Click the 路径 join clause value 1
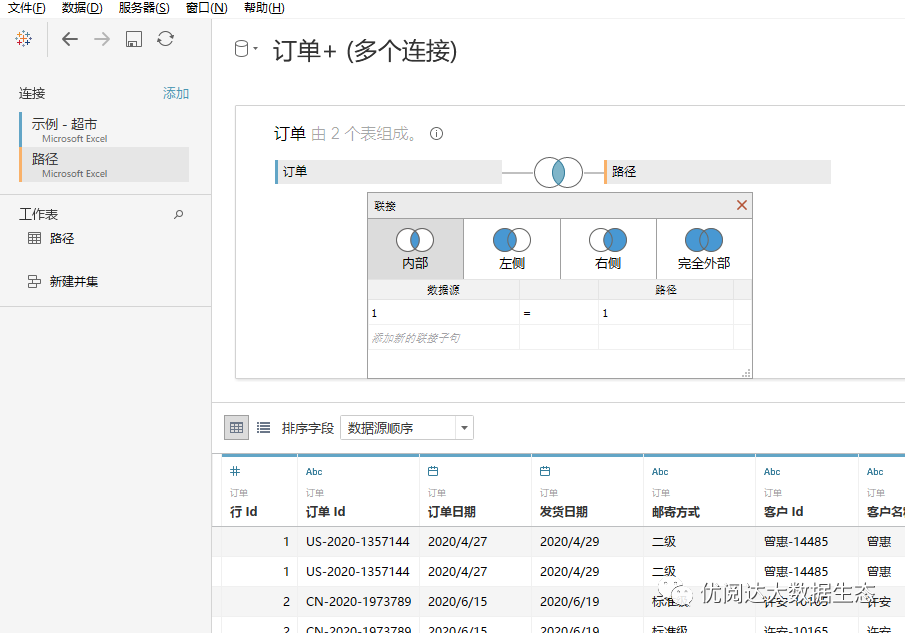Image resolution: width=905 pixels, height=633 pixels. (666, 313)
